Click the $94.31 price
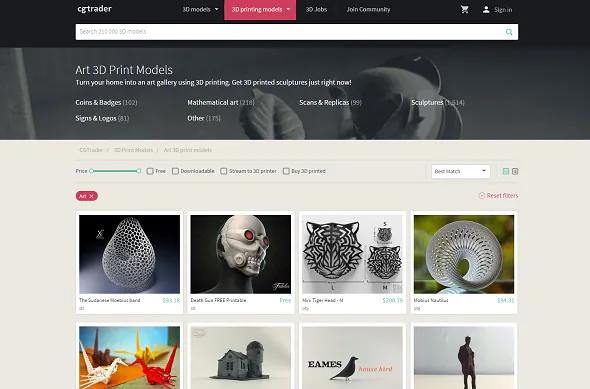590x389 pixels. click(x=505, y=301)
